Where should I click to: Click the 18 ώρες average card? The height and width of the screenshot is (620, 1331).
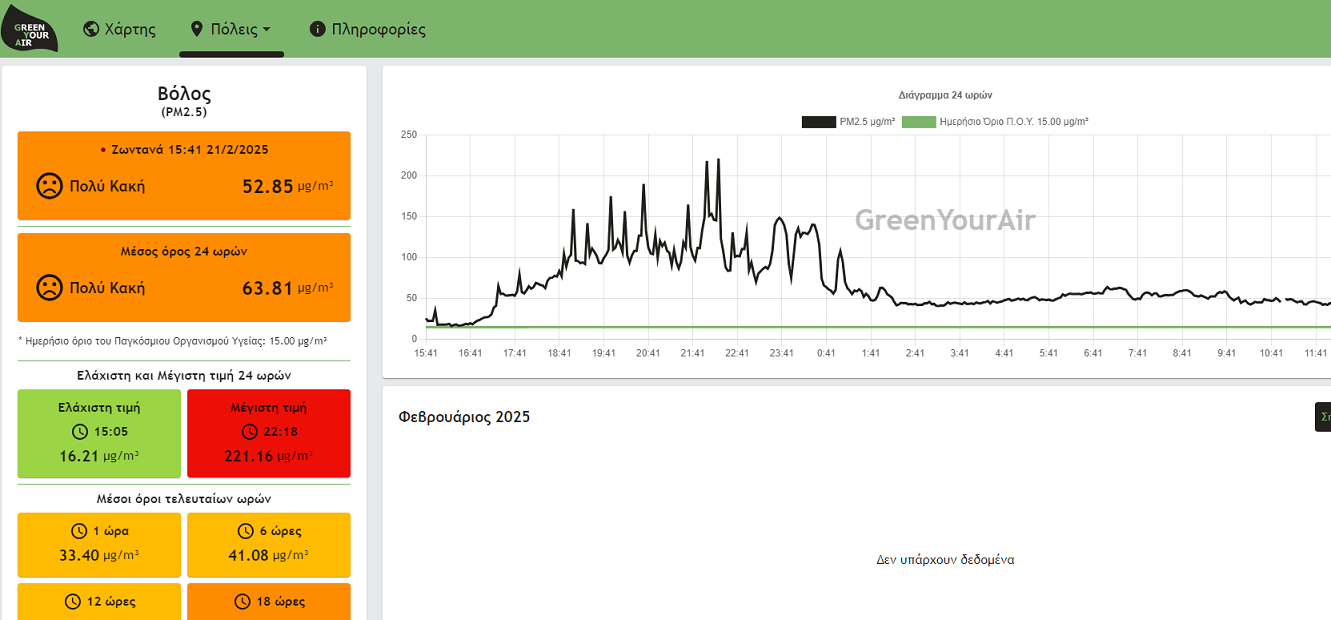pos(269,601)
